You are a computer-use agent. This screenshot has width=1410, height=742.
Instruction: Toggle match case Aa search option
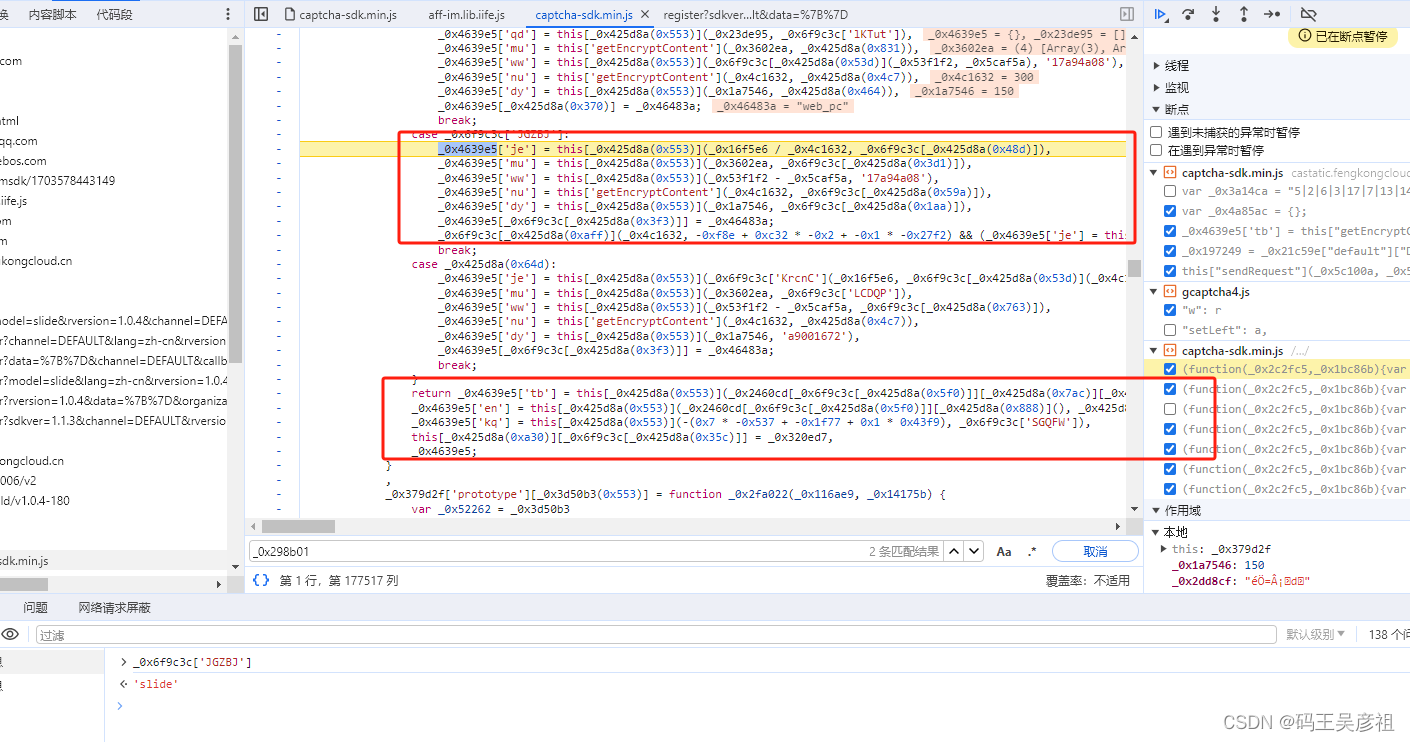pyautogui.click(x=1004, y=551)
